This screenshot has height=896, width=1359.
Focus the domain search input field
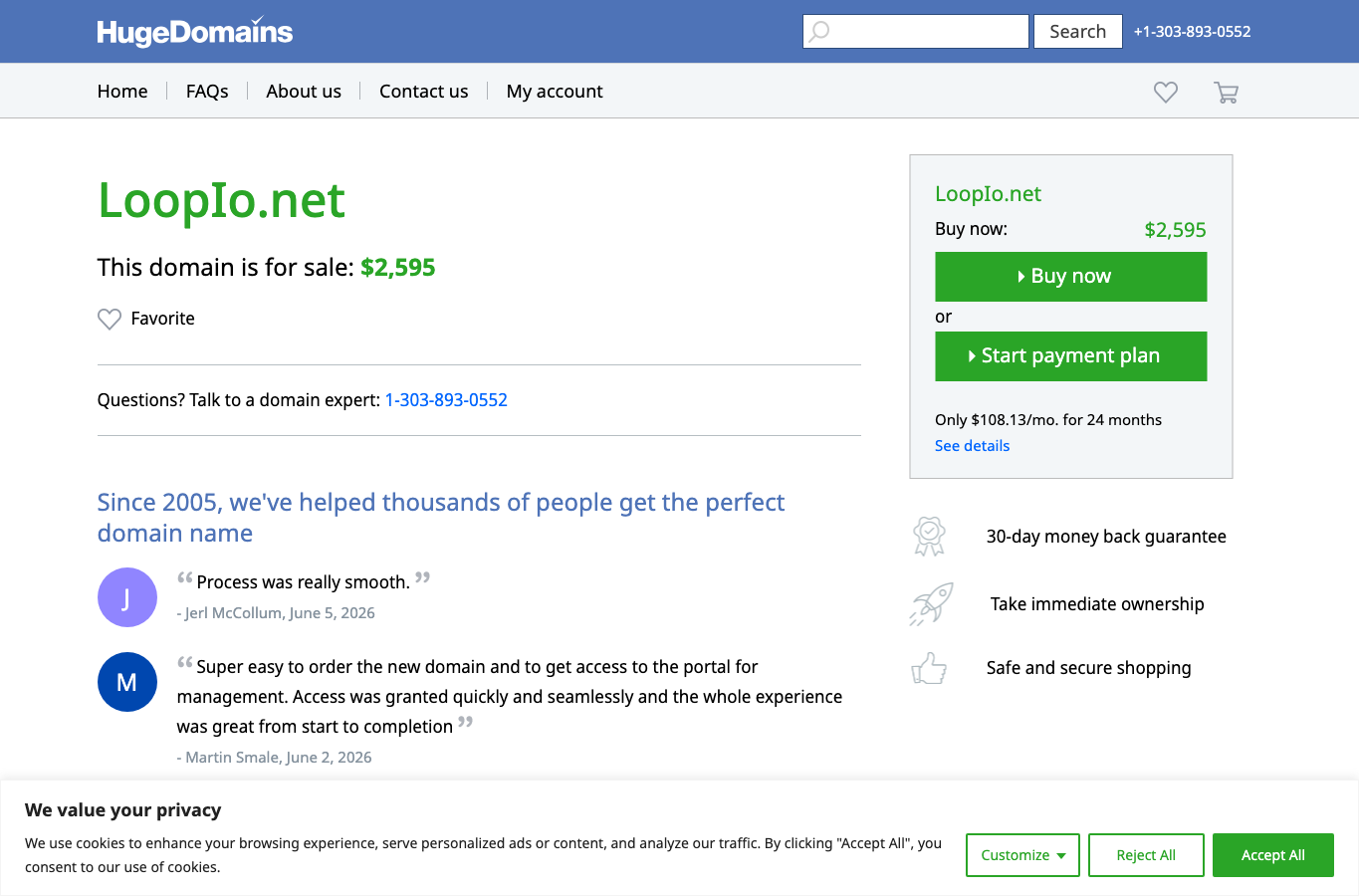[x=916, y=32]
